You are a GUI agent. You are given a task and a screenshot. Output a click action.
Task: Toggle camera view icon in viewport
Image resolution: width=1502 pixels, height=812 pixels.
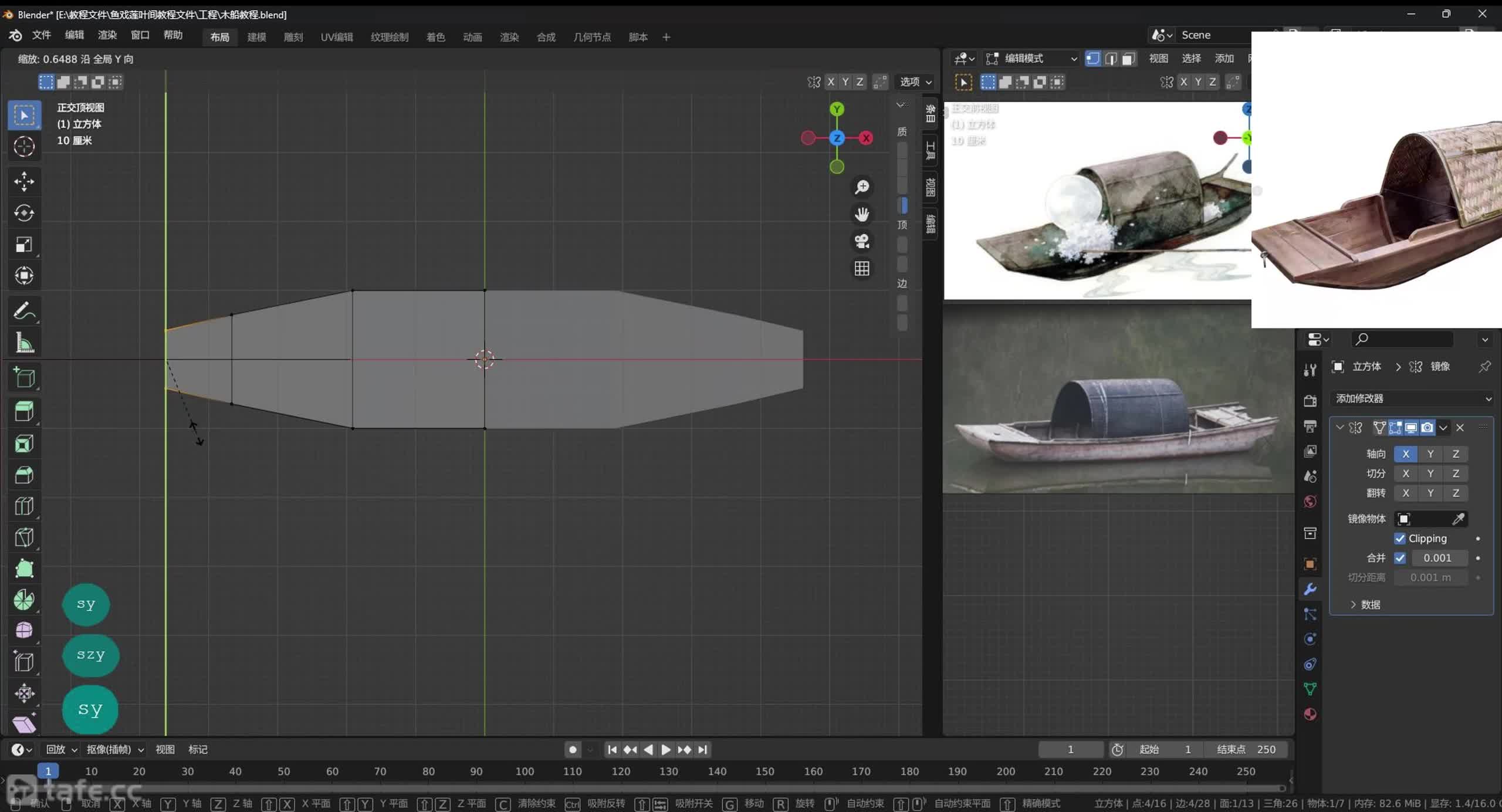pos(862,241)
